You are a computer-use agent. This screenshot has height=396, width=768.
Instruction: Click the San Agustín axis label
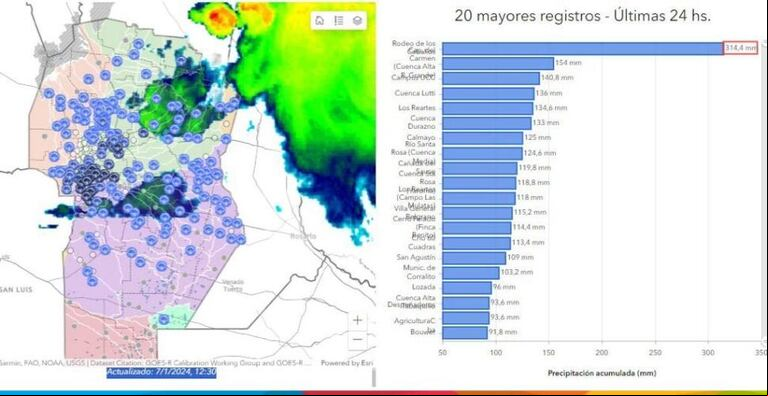(416, 257)
